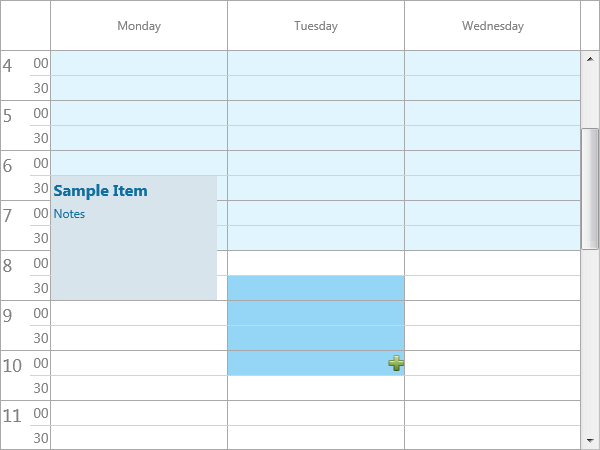The width and height of the screenshot is (600, 450).
Task: Select the Wednesday 8:00 time slot
Action: (492, 263)
